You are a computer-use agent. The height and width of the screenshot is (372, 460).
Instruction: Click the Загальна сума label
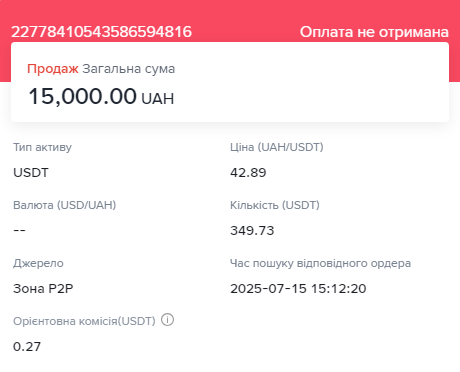tap(129, 69)
